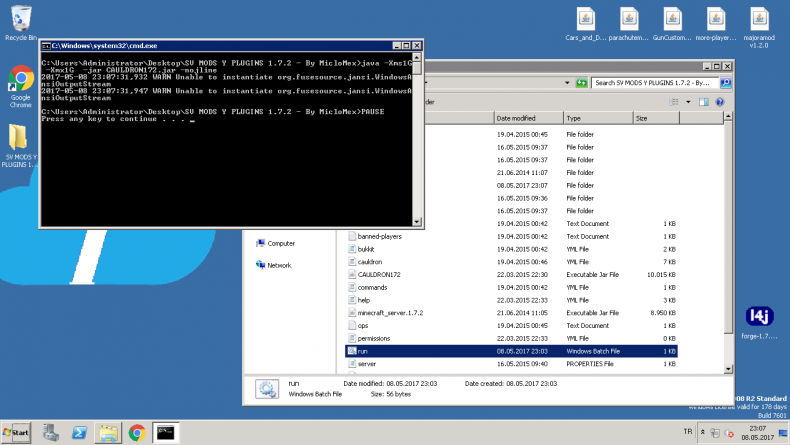Screen dimensions: 790x445
Task: Show hidden system tray icons
Action: coord(702,432)
